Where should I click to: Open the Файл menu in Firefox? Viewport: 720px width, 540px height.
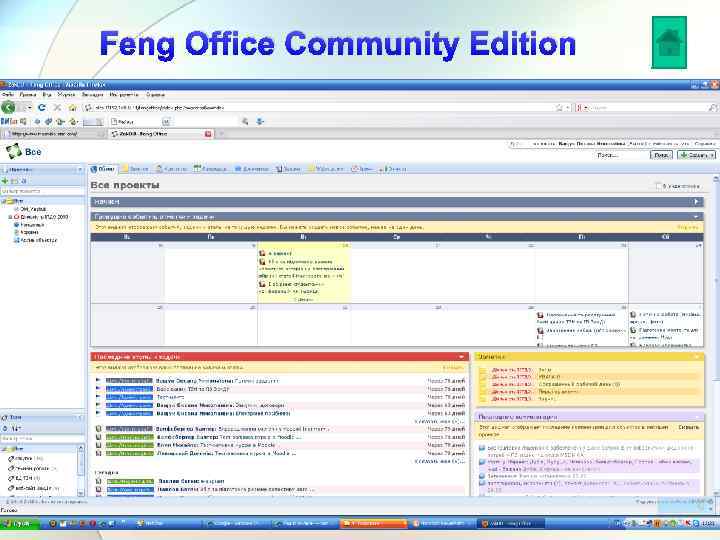[8, 95]
